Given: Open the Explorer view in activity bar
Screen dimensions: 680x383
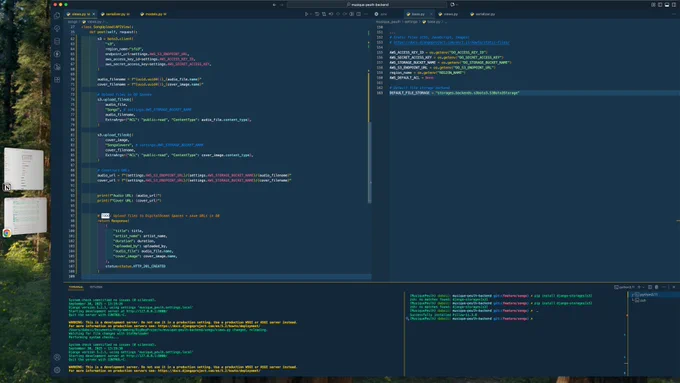Looking at the screenshot, I should 57,15.
